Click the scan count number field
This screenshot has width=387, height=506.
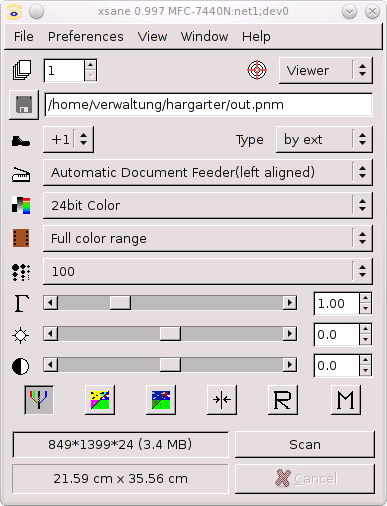(x=64, y=71)
